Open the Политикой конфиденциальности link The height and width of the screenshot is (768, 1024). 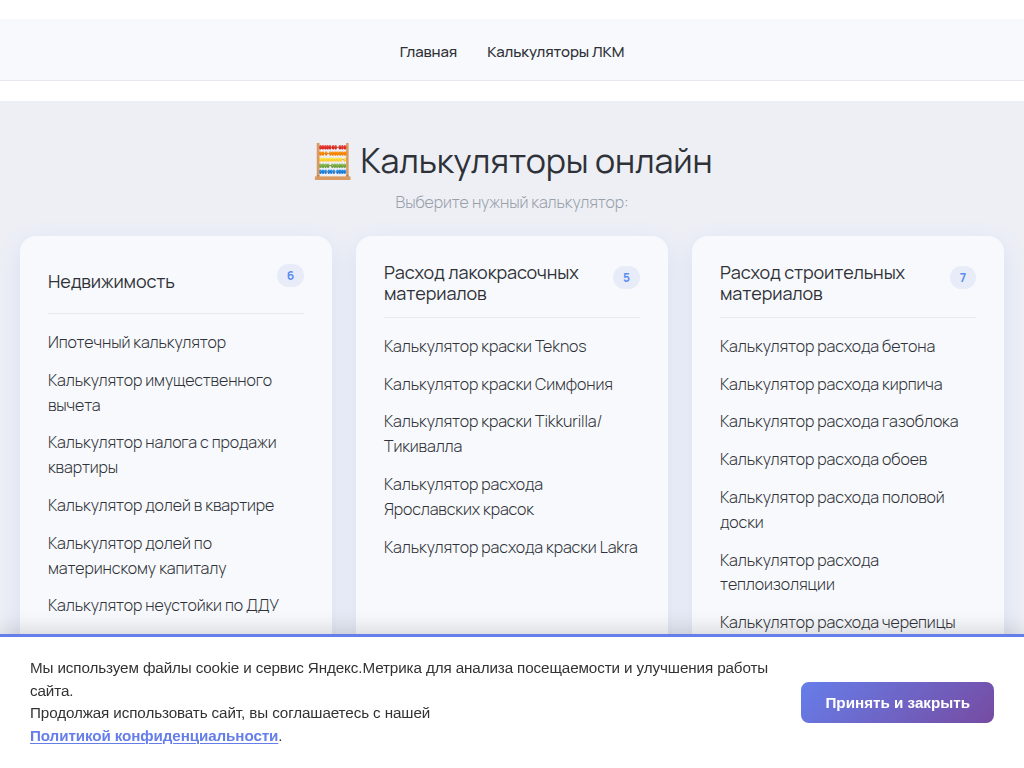point(154,736)
